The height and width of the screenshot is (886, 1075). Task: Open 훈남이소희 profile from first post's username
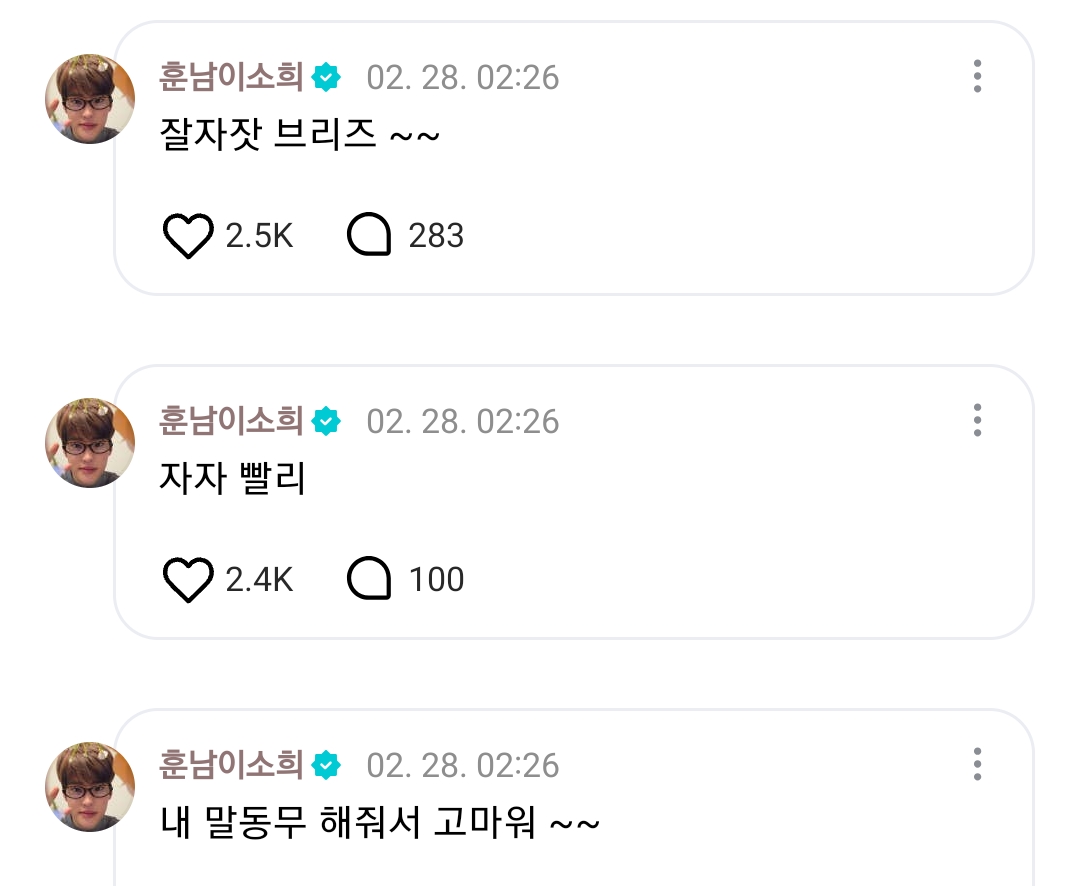point(231,77)
